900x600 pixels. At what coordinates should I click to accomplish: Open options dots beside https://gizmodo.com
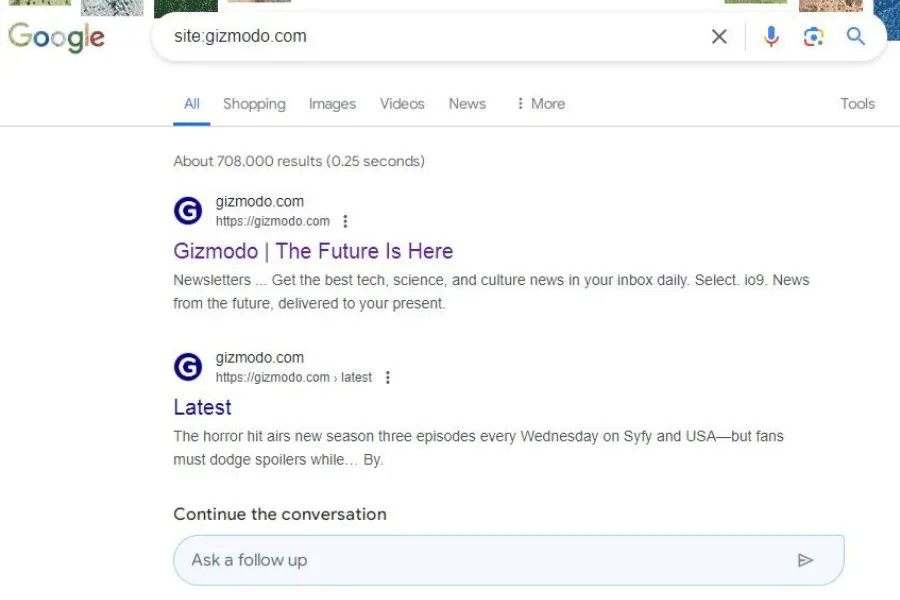point(345,221)
